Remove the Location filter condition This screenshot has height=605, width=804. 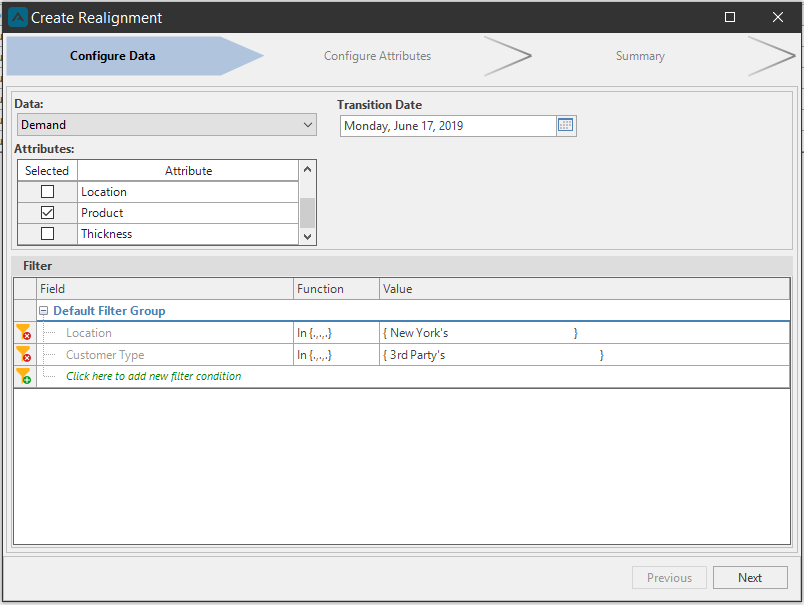pyautogui.click(x=24, y=333)
